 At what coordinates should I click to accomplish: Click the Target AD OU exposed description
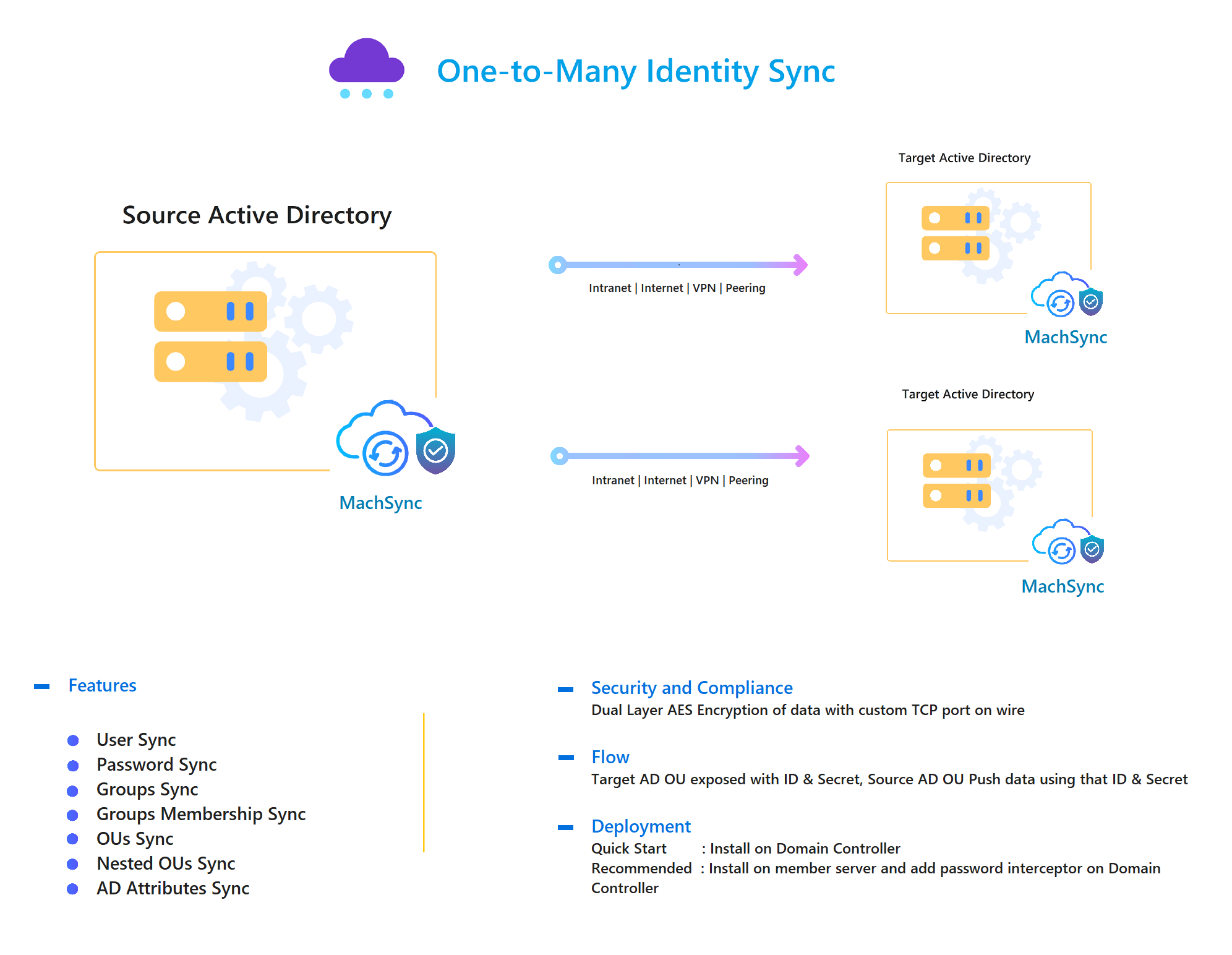point(889,779)
